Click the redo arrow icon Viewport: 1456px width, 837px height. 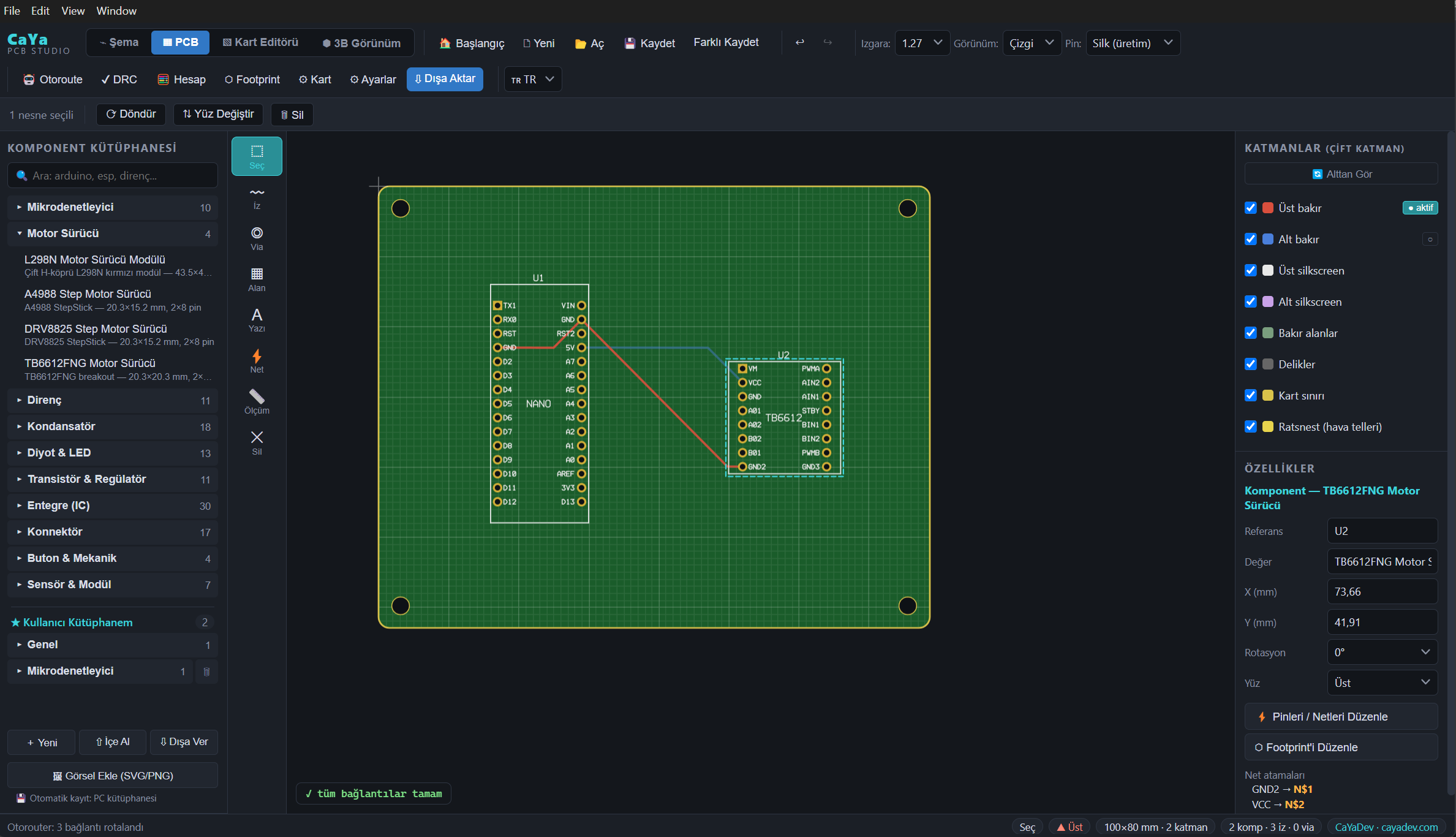pyautogui.click(x=828, y=42)
